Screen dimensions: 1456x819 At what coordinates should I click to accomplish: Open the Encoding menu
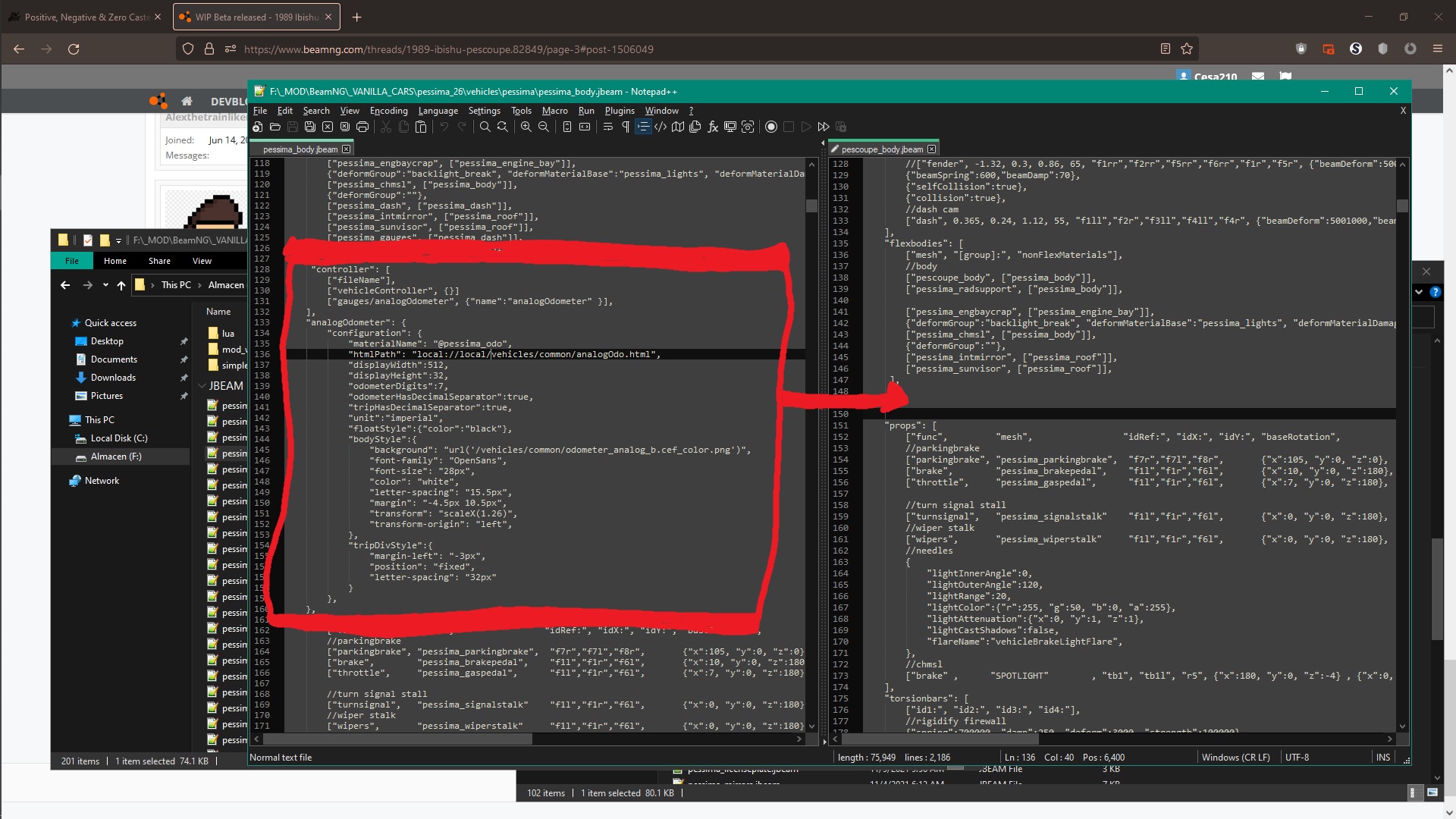point(388,111)
